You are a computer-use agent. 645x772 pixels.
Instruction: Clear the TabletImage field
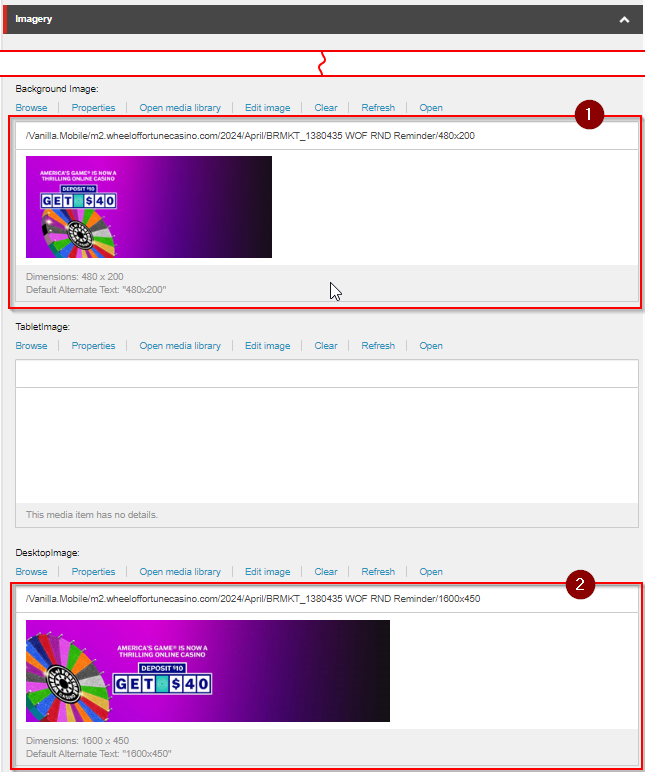tap(326, 346)
